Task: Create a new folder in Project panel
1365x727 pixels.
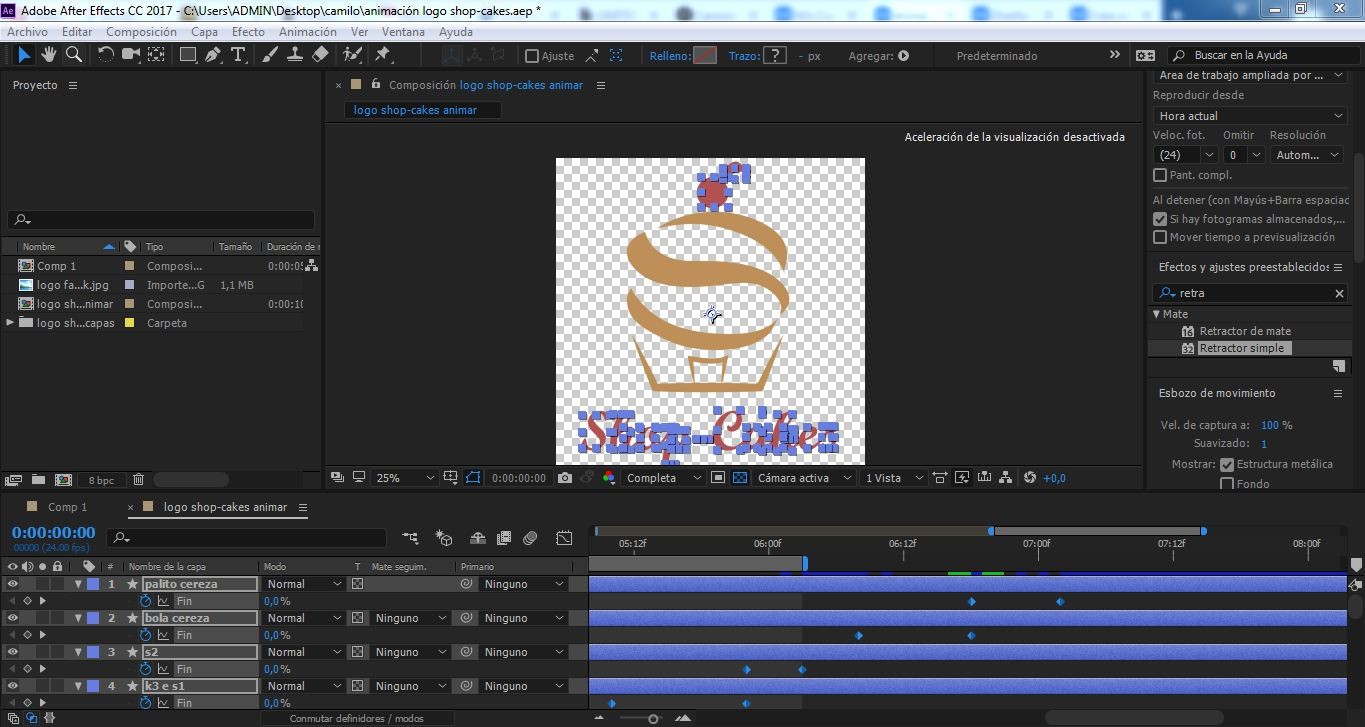Action: click(x=38, y=480)
